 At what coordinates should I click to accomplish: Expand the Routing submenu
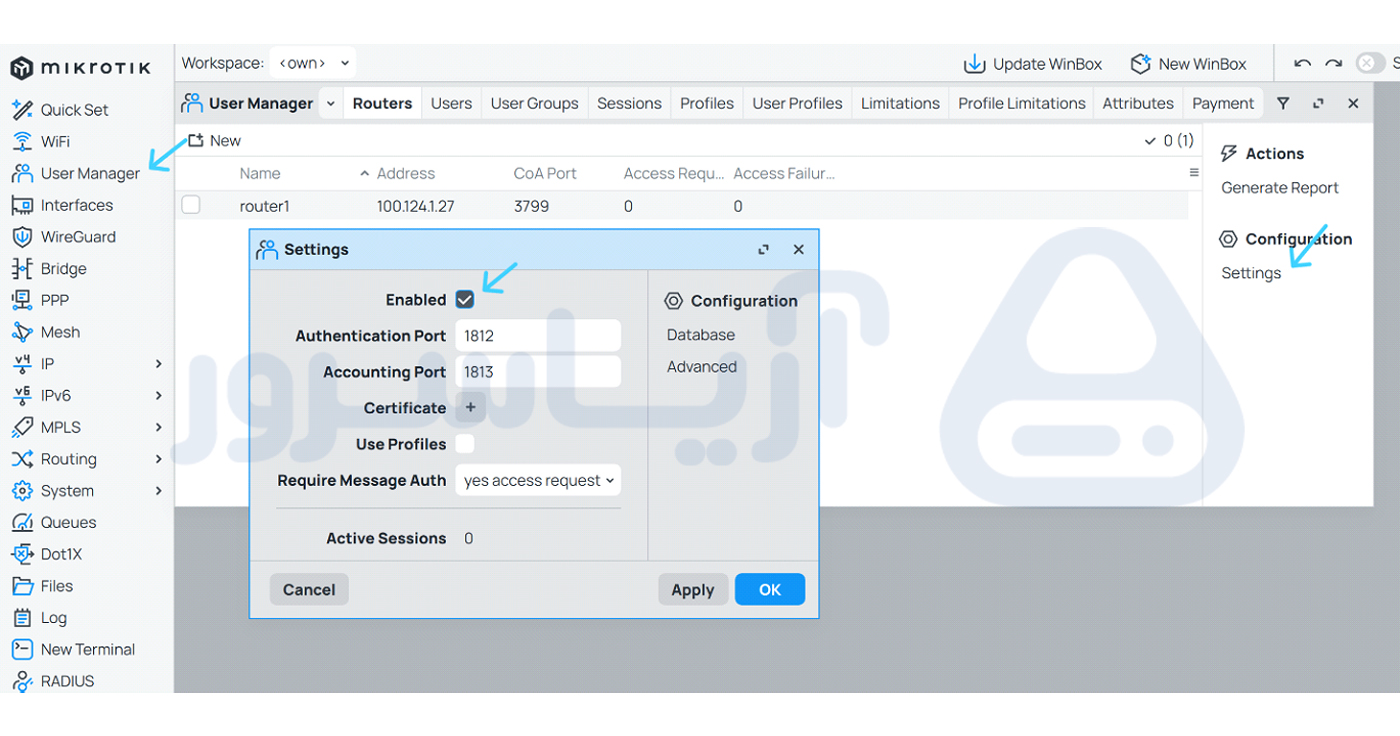click(x=158, y=460)
